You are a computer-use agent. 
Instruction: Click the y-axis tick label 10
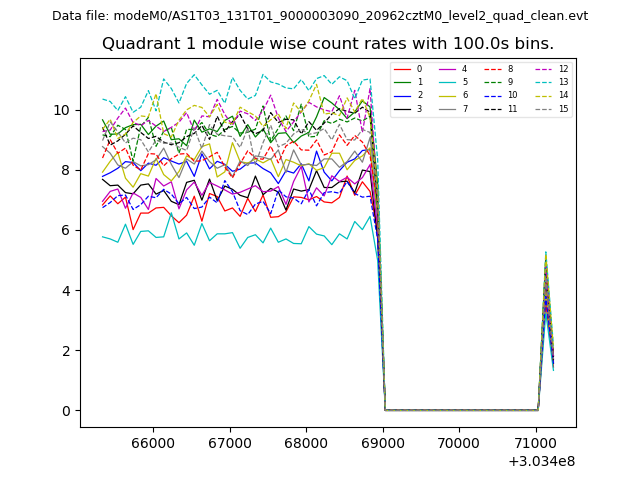click(x=62, y=110)
